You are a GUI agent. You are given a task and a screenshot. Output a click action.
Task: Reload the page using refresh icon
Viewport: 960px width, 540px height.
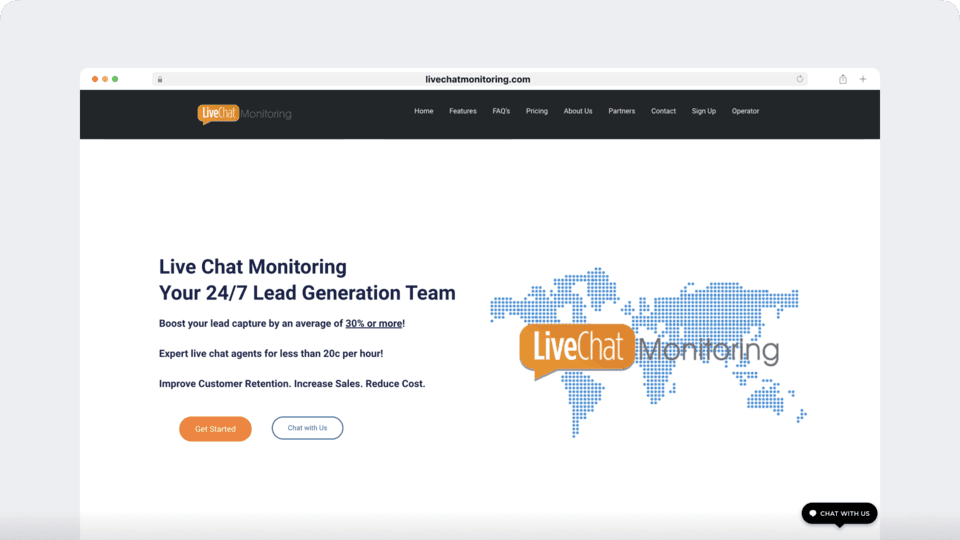pyautogui.click(x=800, y=79)
